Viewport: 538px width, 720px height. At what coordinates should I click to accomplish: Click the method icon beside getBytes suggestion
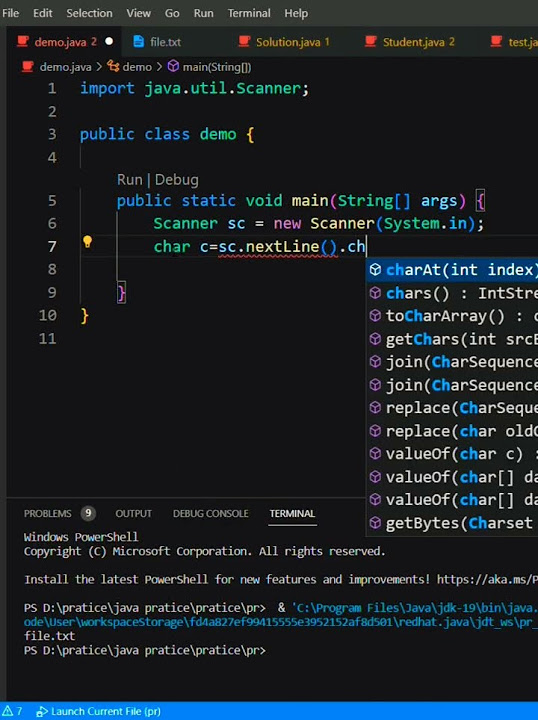point(375,523)
